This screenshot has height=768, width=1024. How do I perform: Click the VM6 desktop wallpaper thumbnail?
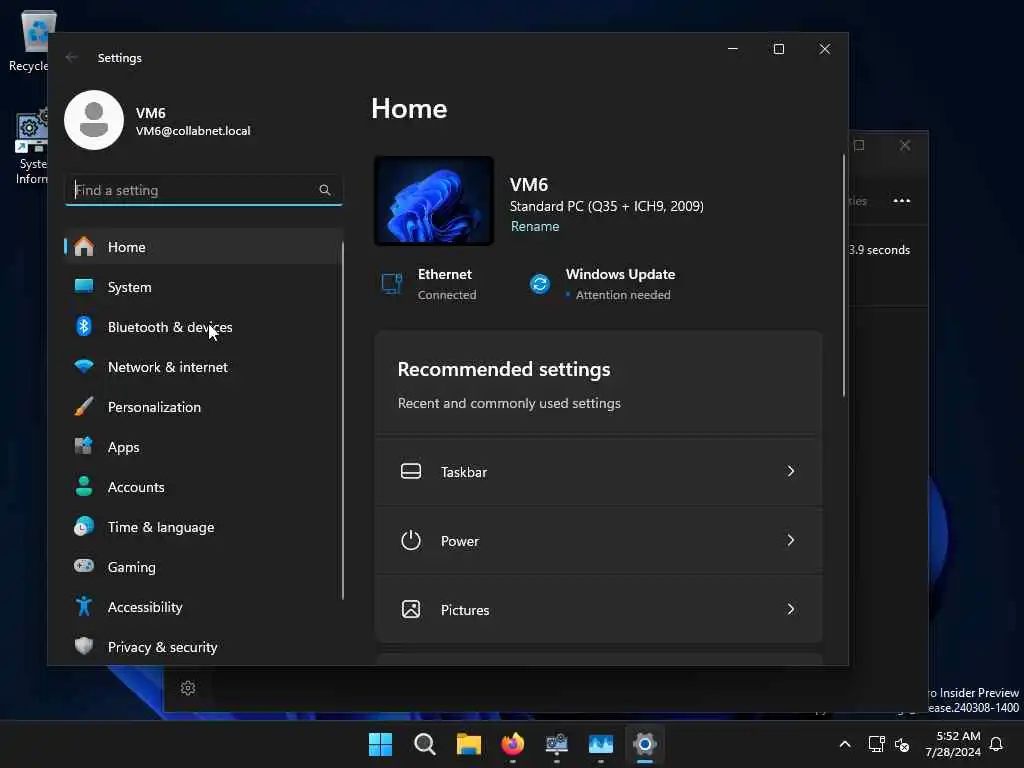click(x=434, y=200)
